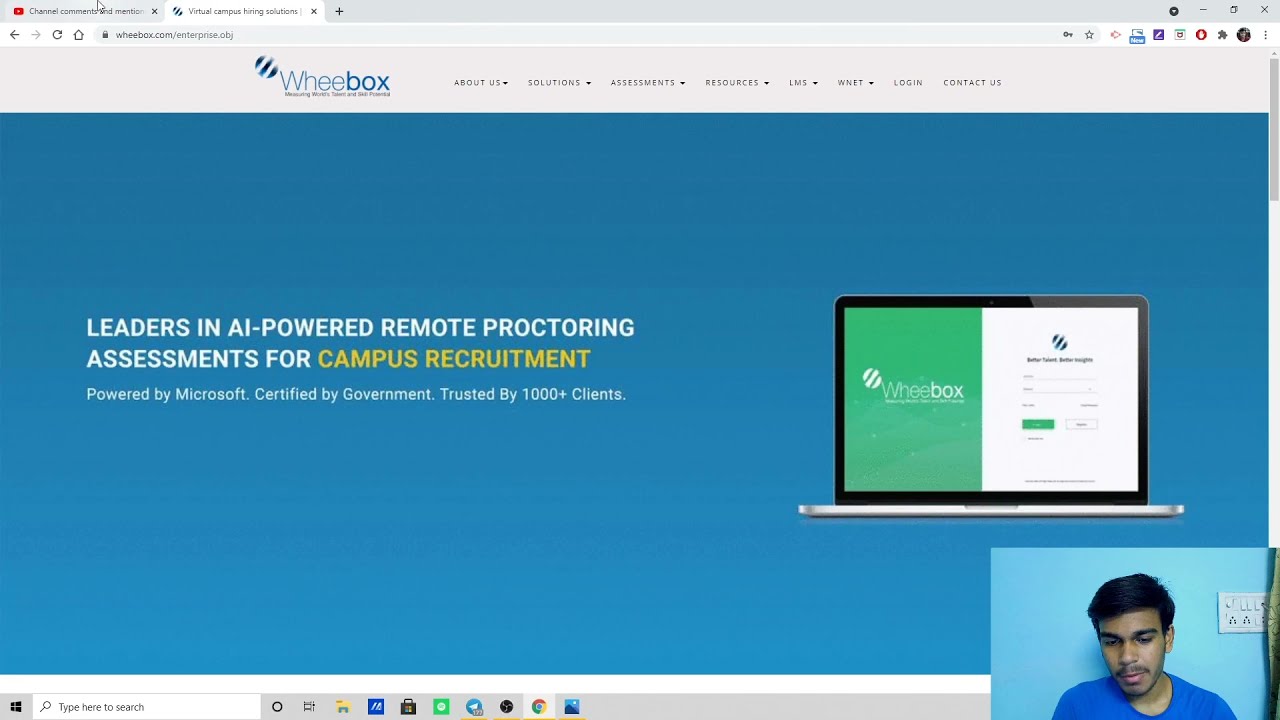This screenshot has width=1280, height=720.
Task: Open the Windows Start menu
Action: [16, 707]
